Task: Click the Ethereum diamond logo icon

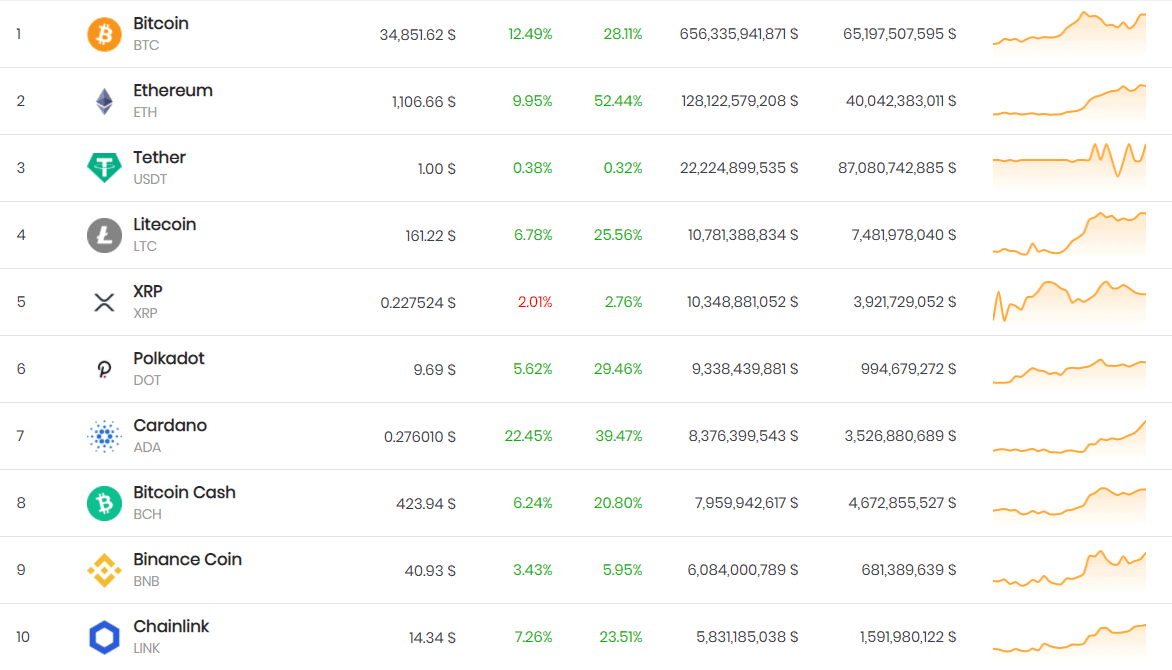Action: coord(104,101)
